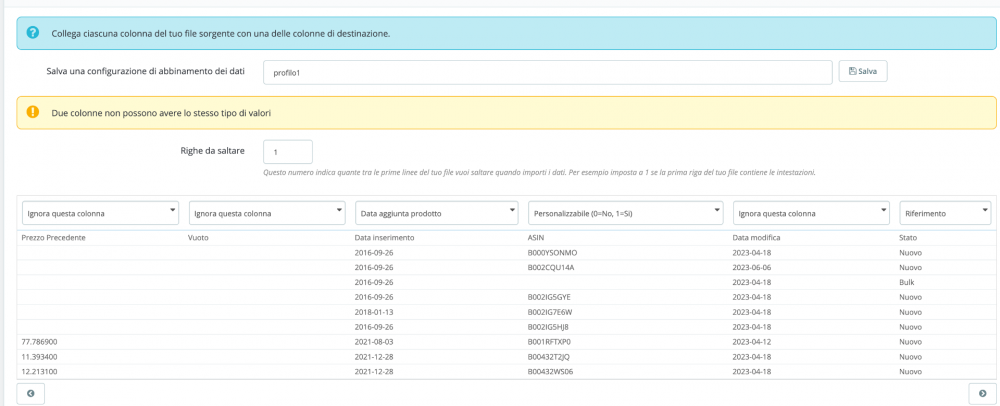Screen dimensions: 1000x406
Task: Click the Collega ciascuna colonna info text
Action: [x=221, y=33]
